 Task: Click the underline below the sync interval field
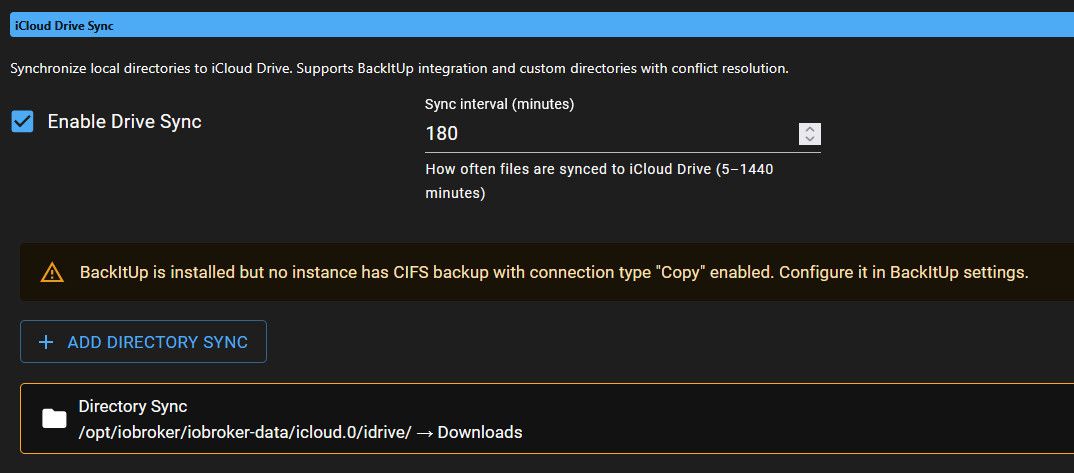(x=622, y=152)
